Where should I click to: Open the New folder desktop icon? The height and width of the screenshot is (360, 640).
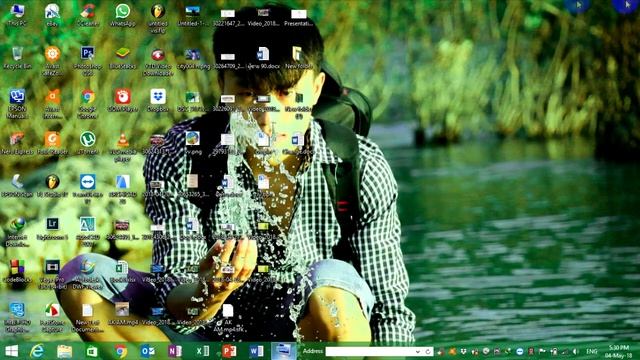click(298, 58)
